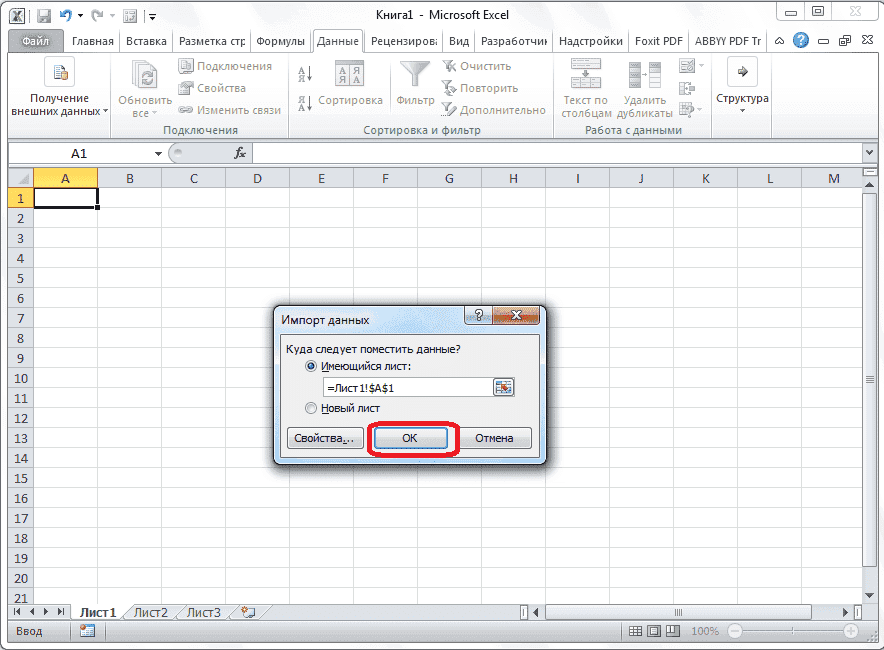The height and width of the screenshot is (650, 884).
Task: Click the Обновить все icon
Action: click(x=143, y=75)
